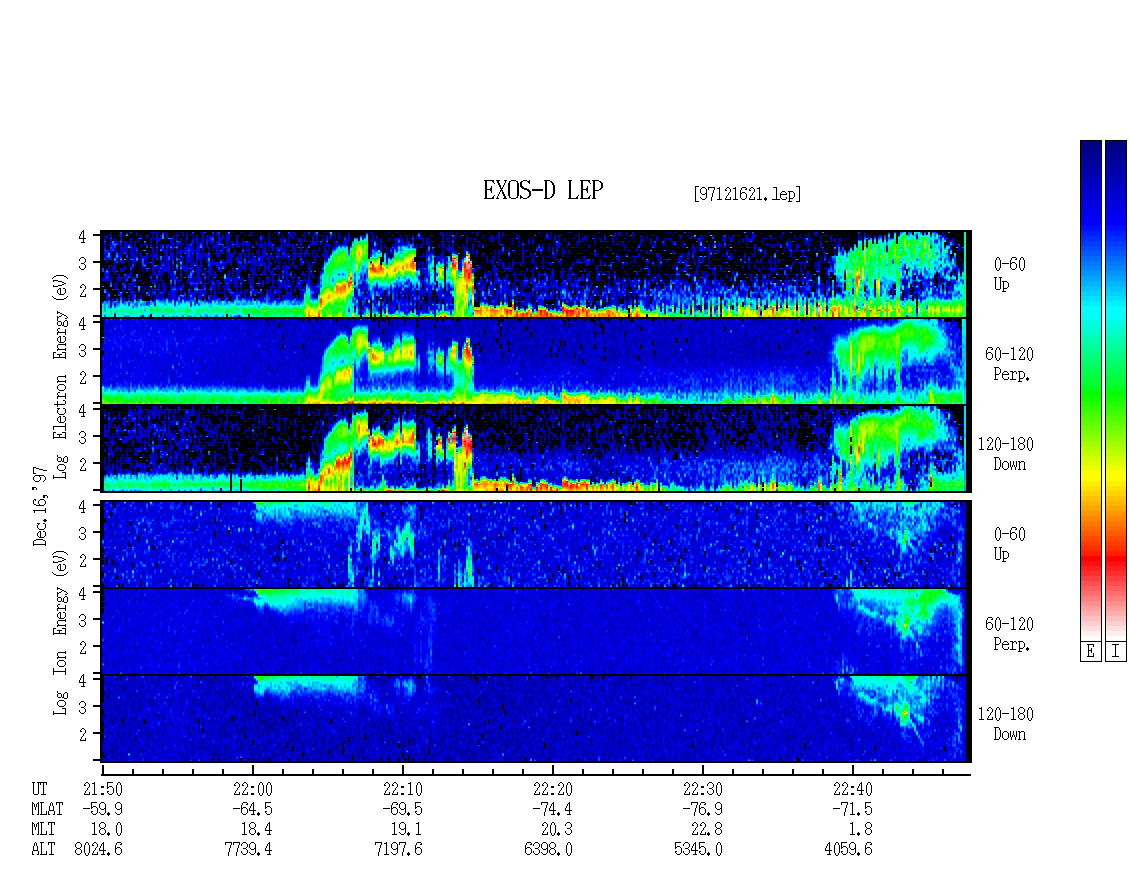Click the 22:20 UT time label
Screen dimensions: 1130x875
tap(553, 789)
